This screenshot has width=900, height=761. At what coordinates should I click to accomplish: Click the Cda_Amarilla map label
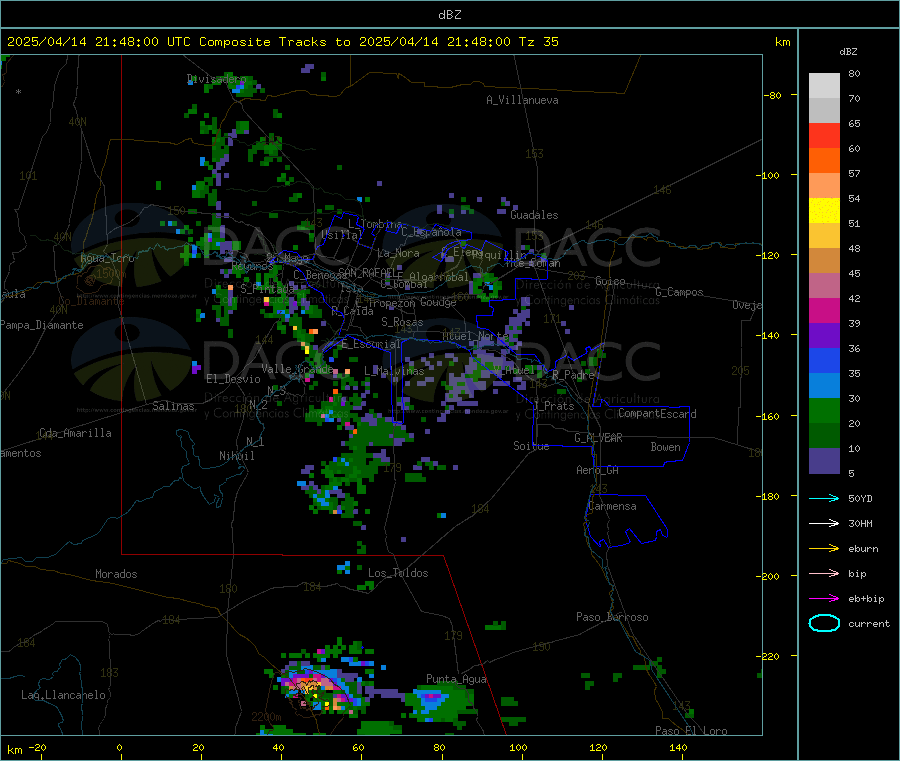coord(75,433)
